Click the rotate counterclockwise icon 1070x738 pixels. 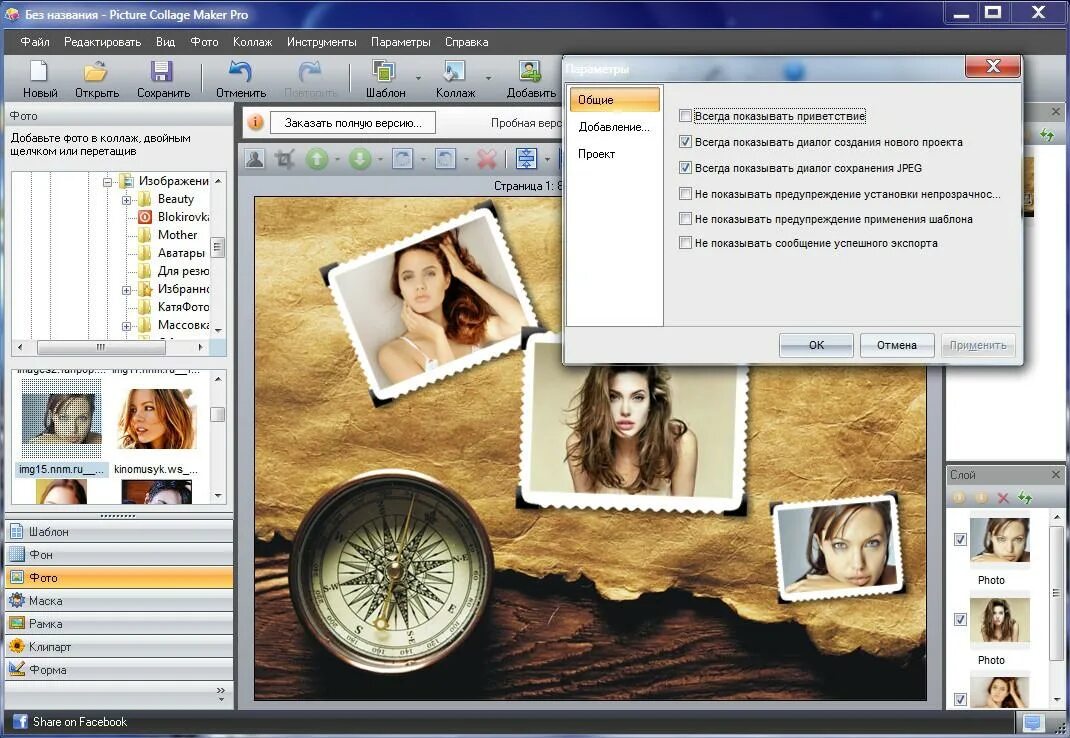click(445, 159)
